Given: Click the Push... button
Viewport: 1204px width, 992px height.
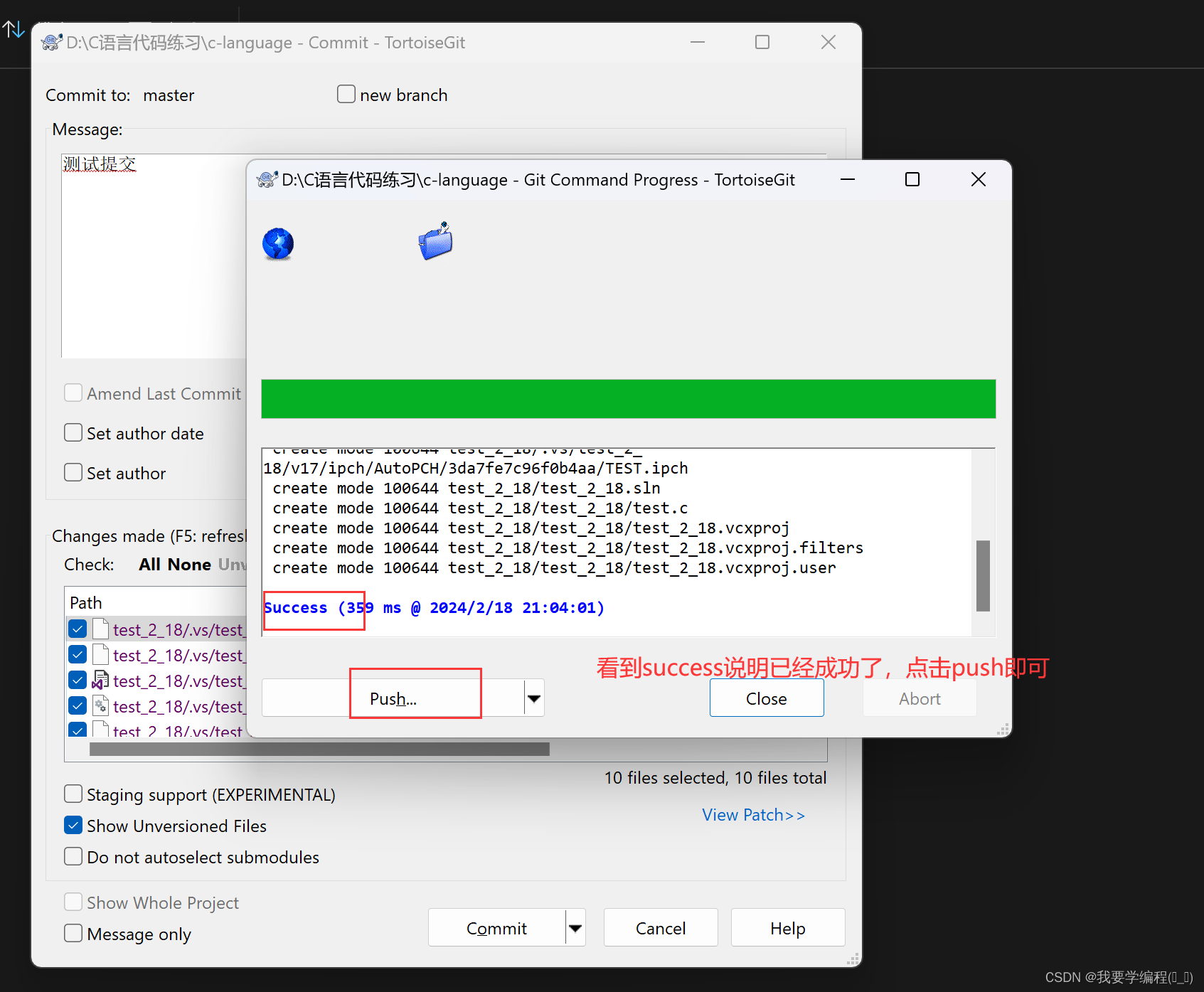Looking at the screenshot, I should tap(393, 698).
